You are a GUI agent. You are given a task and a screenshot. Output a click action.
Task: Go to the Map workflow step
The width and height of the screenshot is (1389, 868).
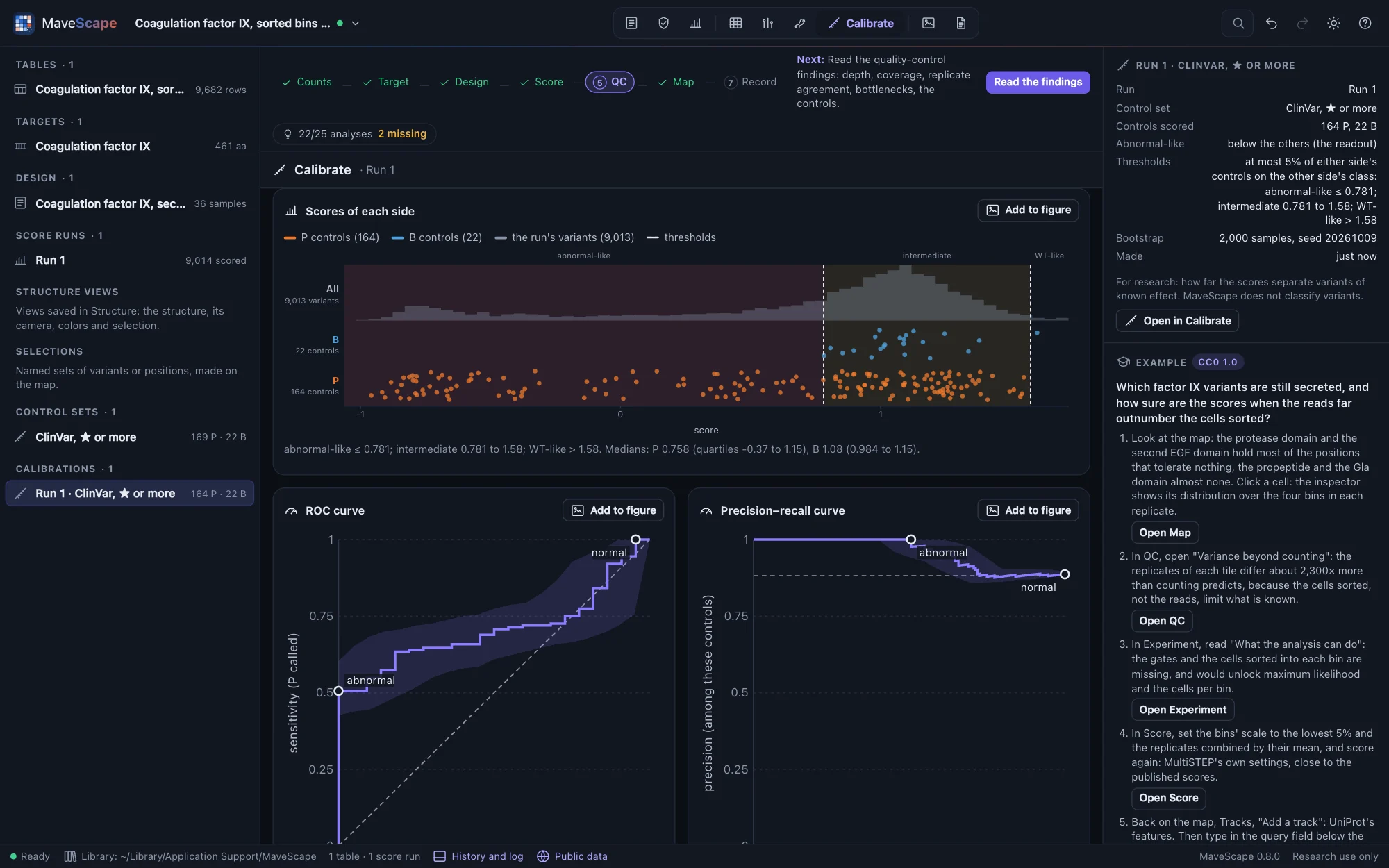(675, 82)
